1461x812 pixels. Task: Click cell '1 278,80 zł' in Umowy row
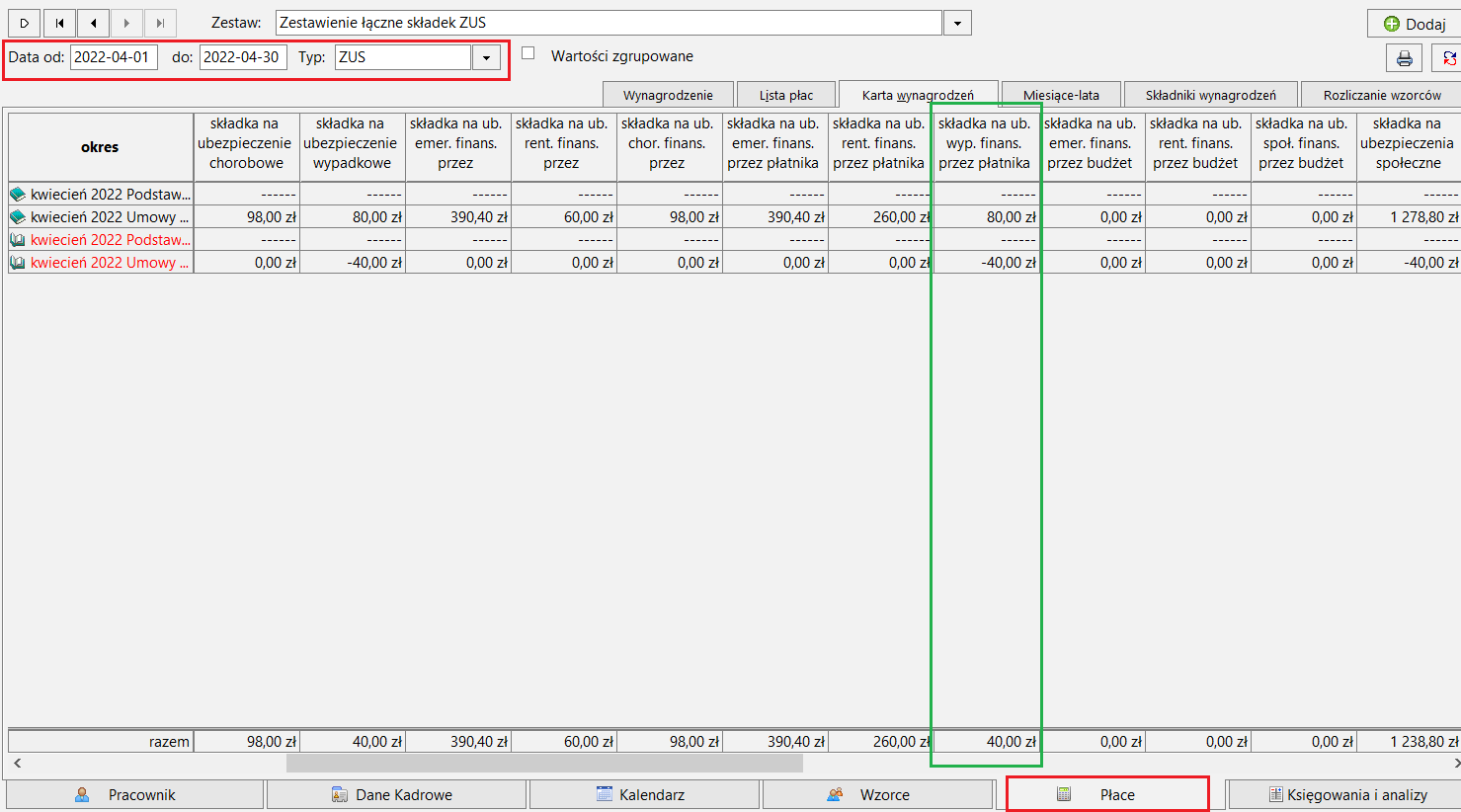1409,217
